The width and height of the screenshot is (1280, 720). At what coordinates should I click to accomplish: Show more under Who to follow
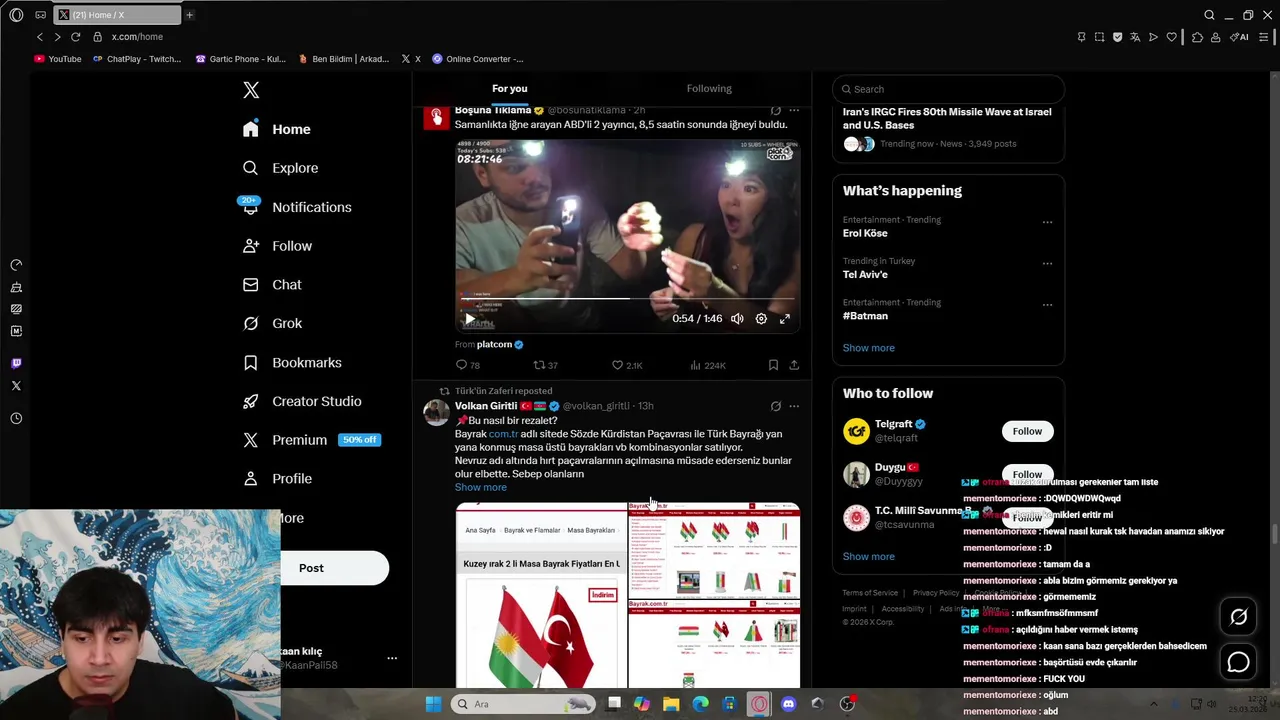(869, 556)
